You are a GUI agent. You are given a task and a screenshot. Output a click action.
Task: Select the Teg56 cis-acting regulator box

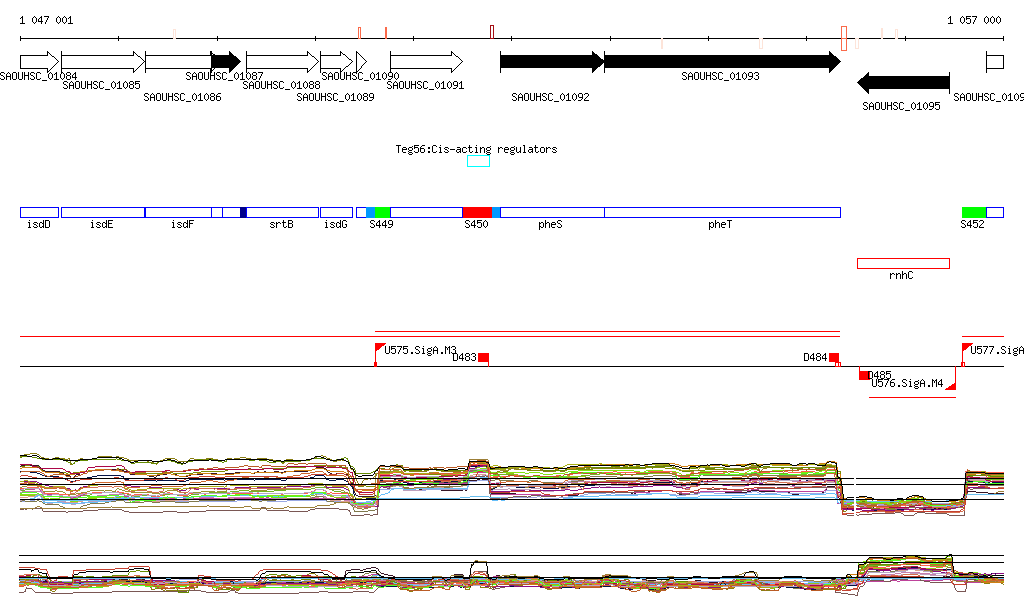pyautogui.click(x=478, y=161)
